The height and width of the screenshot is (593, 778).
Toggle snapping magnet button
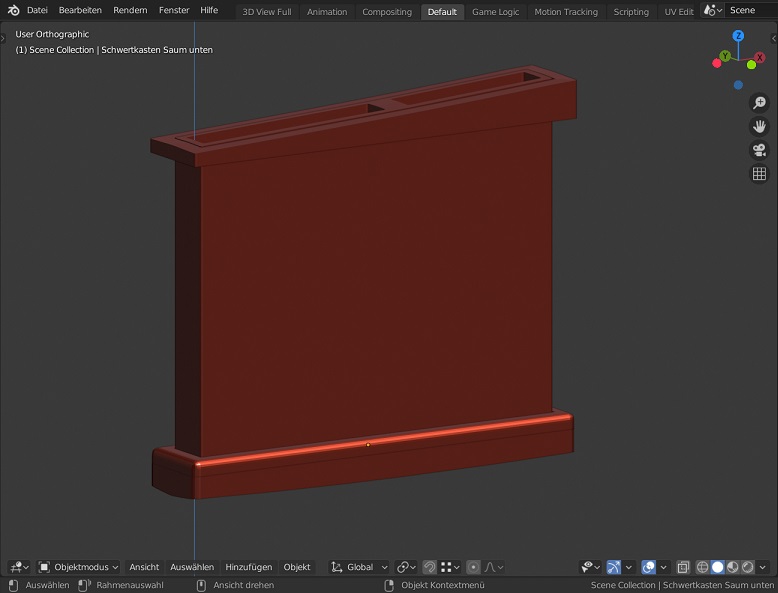[x=429, y=567]
